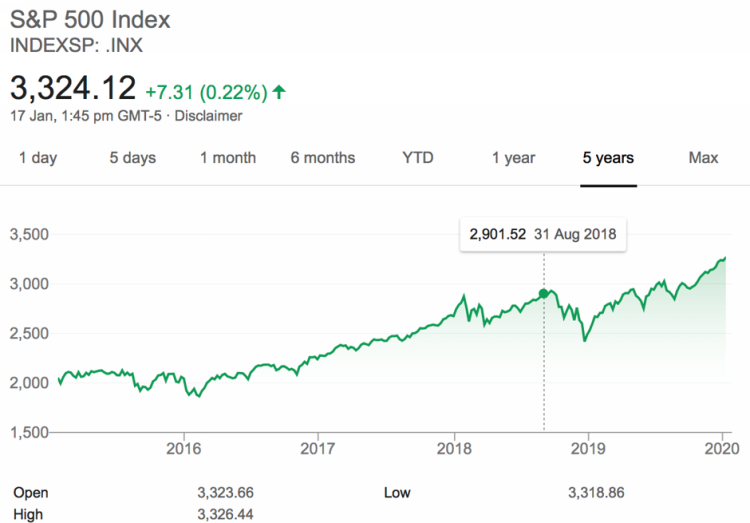Select the 5 years tab
The height and width of the screenshot is (523, 750).
click(608, 158)
